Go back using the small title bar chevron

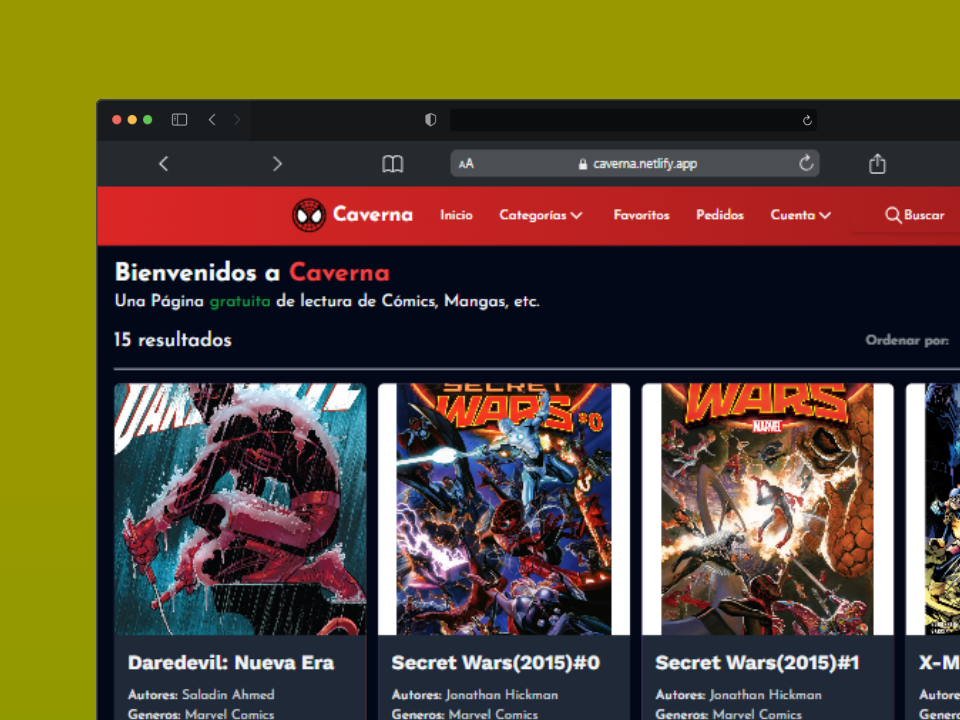click(x=212, y=120)
